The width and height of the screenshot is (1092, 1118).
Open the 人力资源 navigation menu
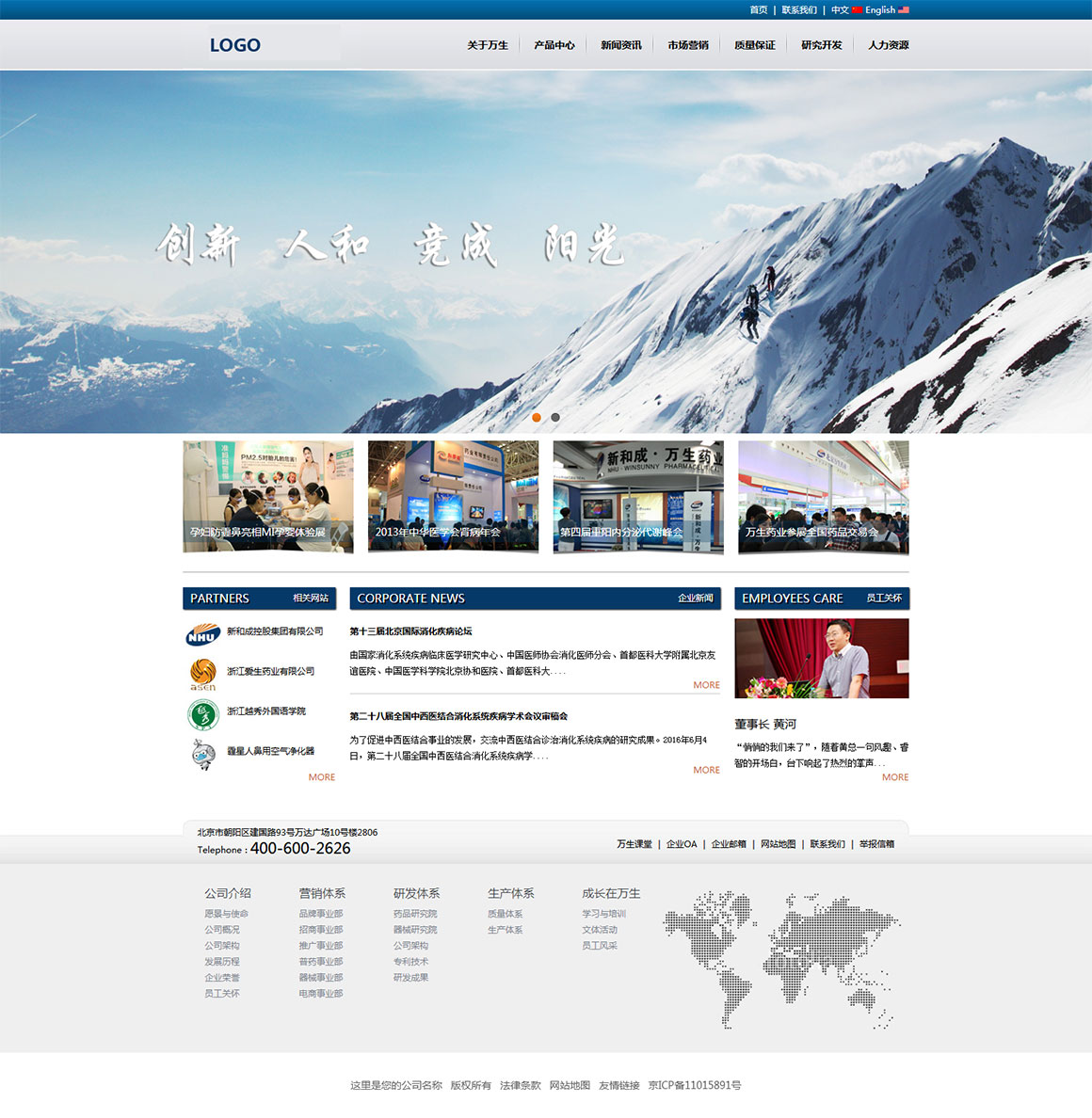point(888,45)
